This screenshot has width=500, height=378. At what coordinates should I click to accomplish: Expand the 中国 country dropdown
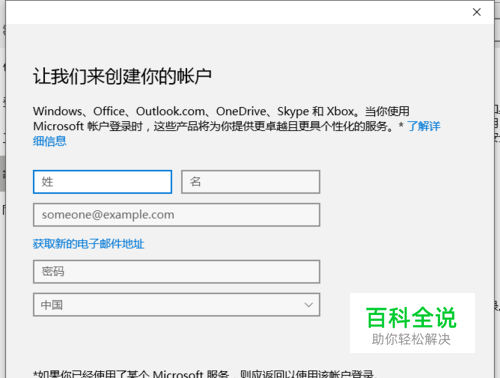(x=176, y=305)
